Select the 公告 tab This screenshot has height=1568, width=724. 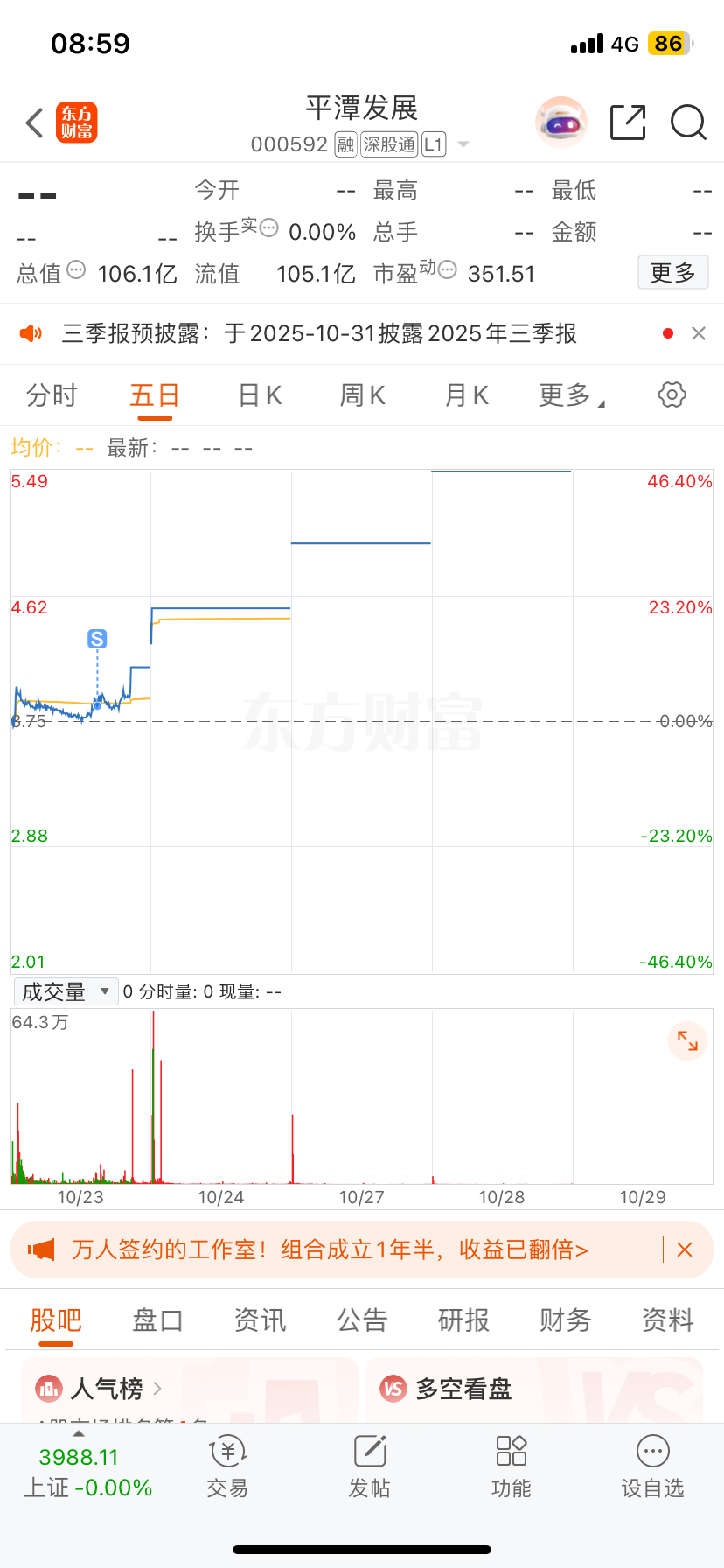362,1319
